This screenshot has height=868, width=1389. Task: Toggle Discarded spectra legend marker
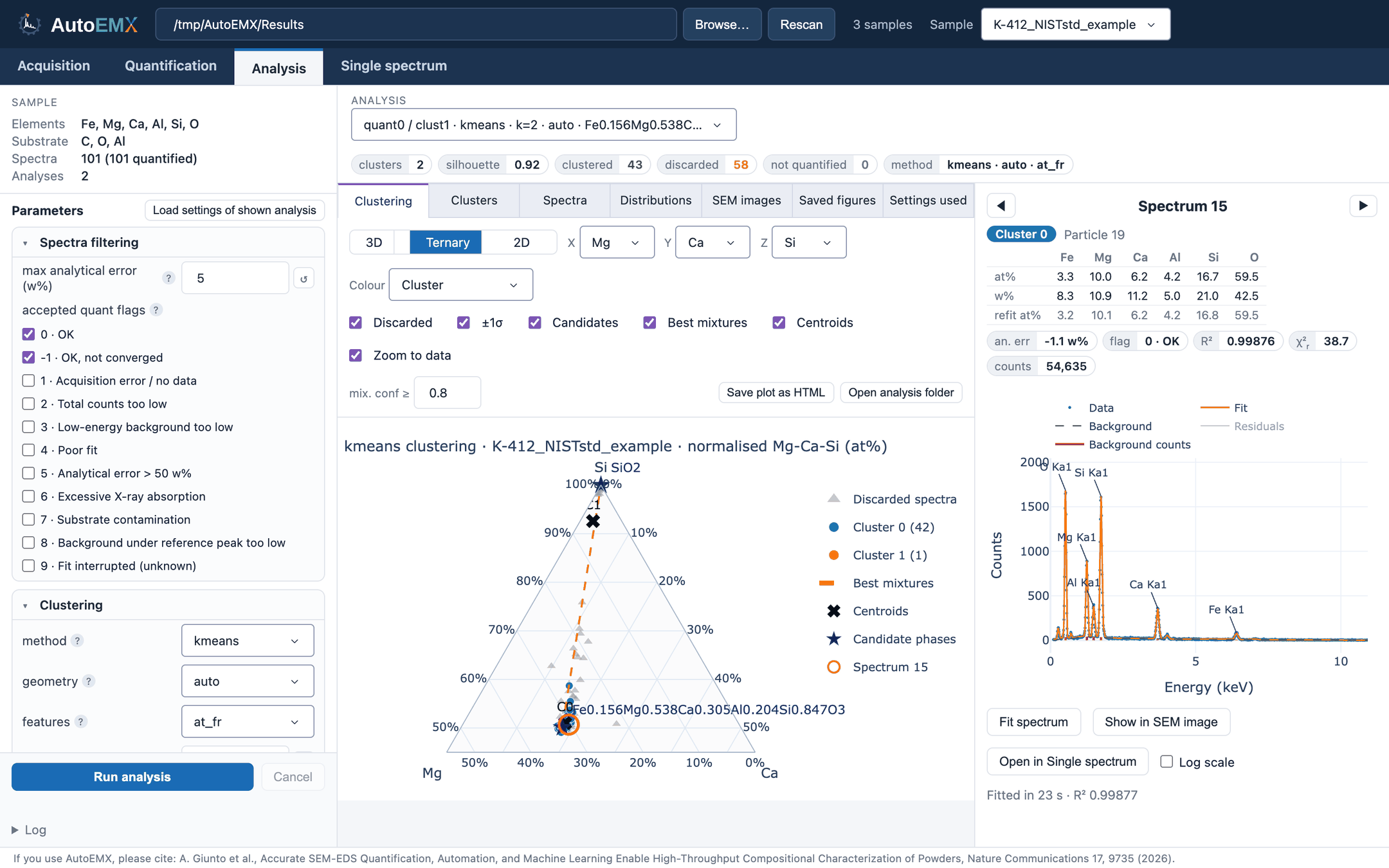(833, 499)
